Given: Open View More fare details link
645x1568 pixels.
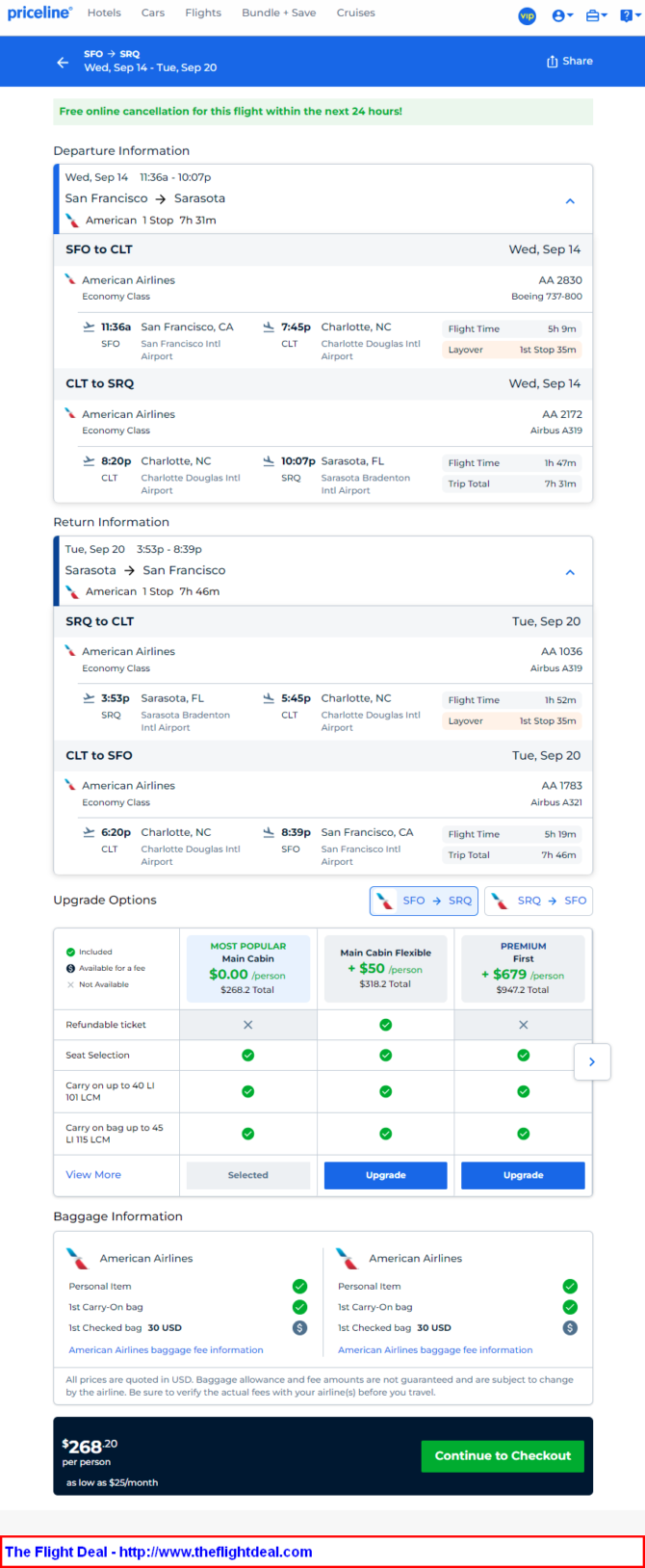Looking at the screenshot, I should coord(93,1175).
